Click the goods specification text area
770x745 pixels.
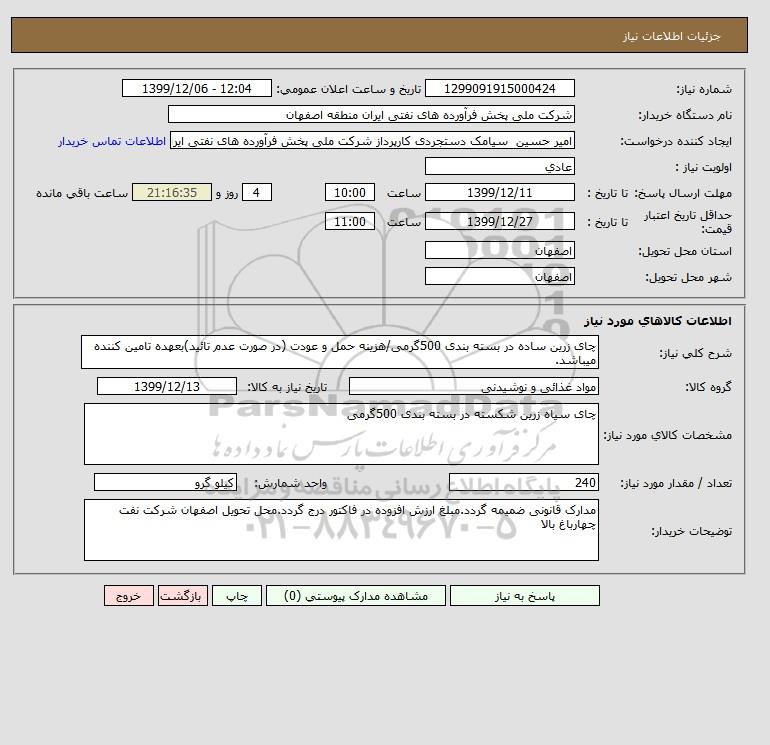pyautogui.click(x=341, y=434)
